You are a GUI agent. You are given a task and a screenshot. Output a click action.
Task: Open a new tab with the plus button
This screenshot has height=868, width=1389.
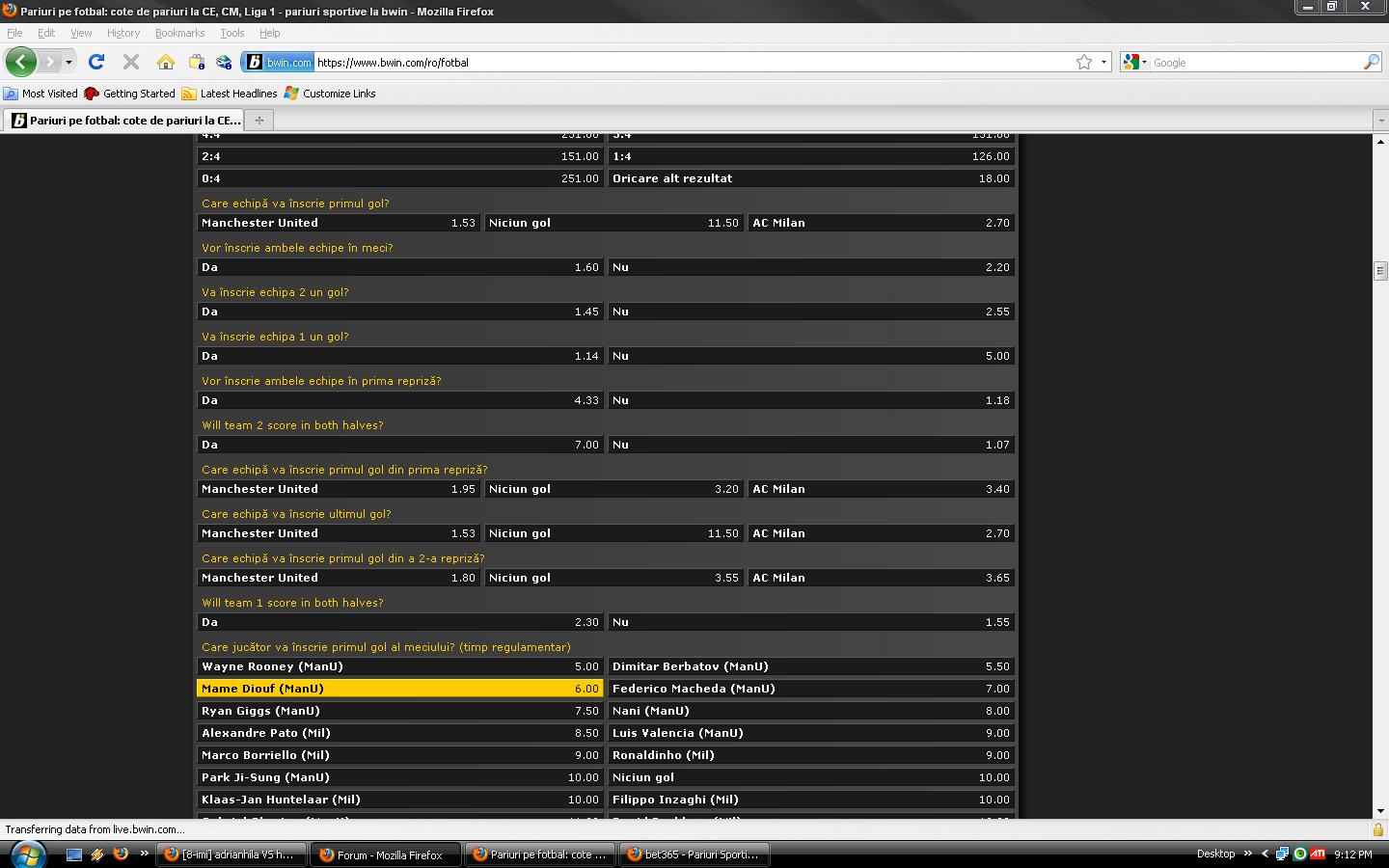259,121
